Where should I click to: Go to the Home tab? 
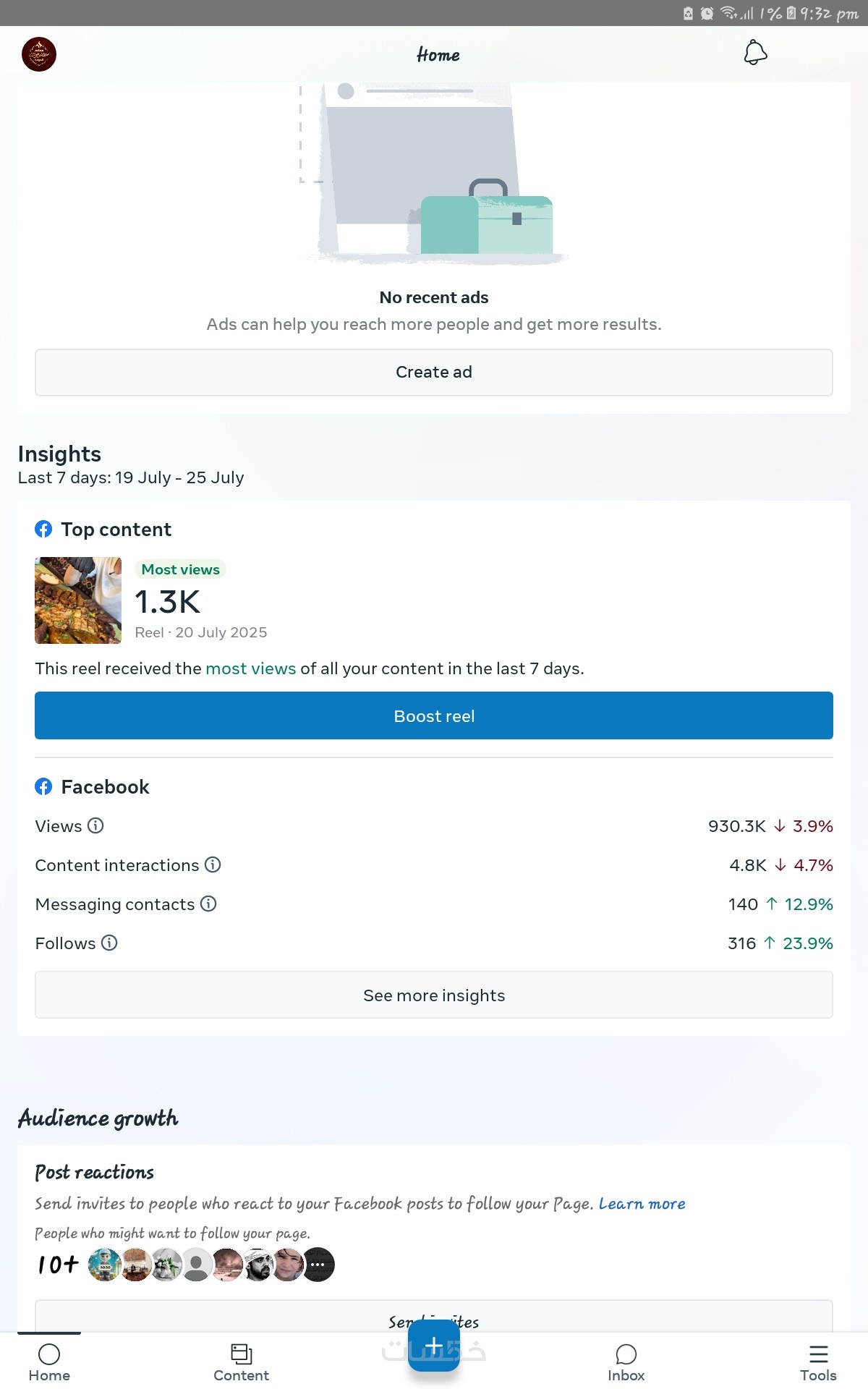pos(49,1362)
